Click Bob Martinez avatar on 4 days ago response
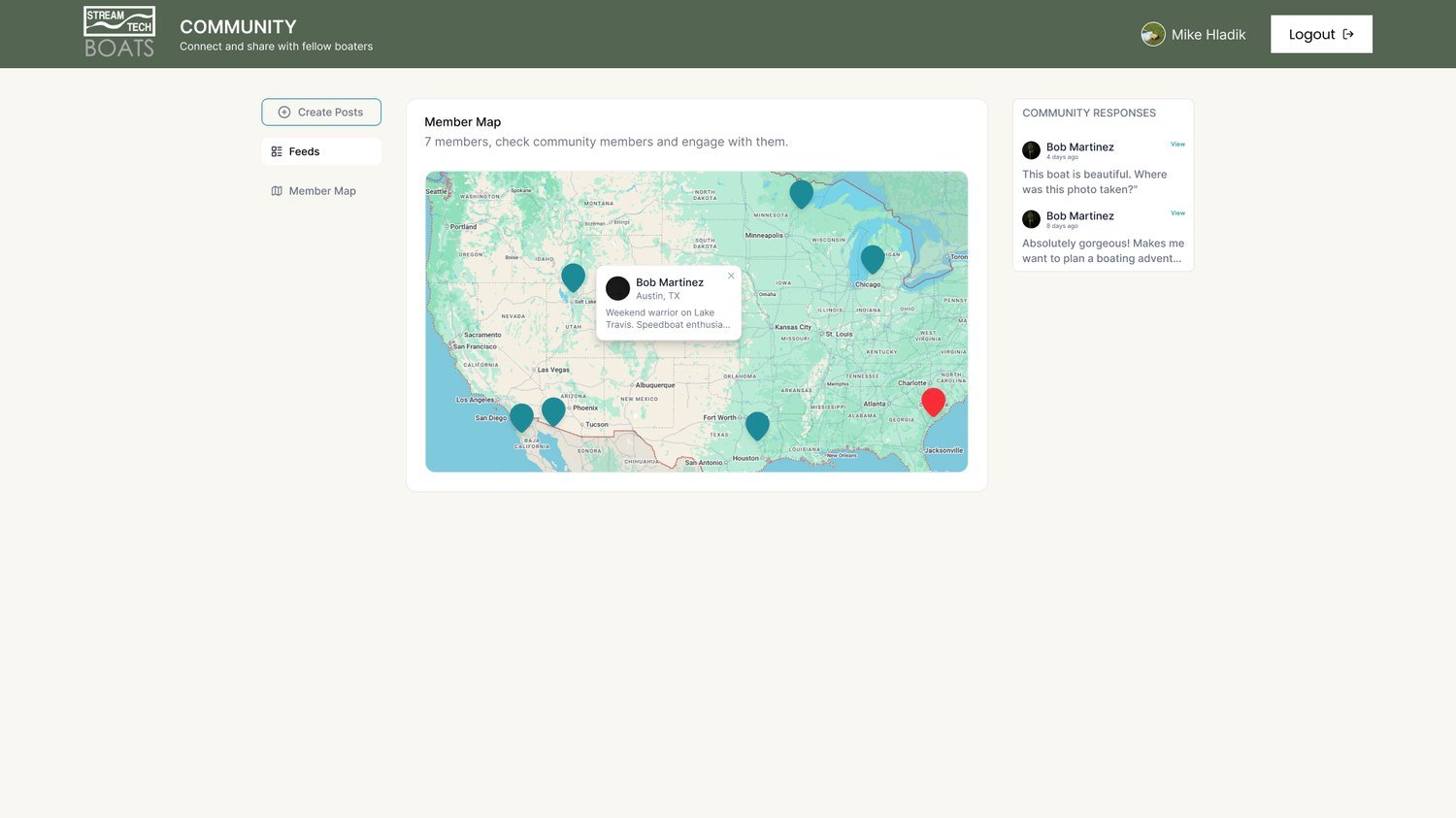 click(1031, 150)
